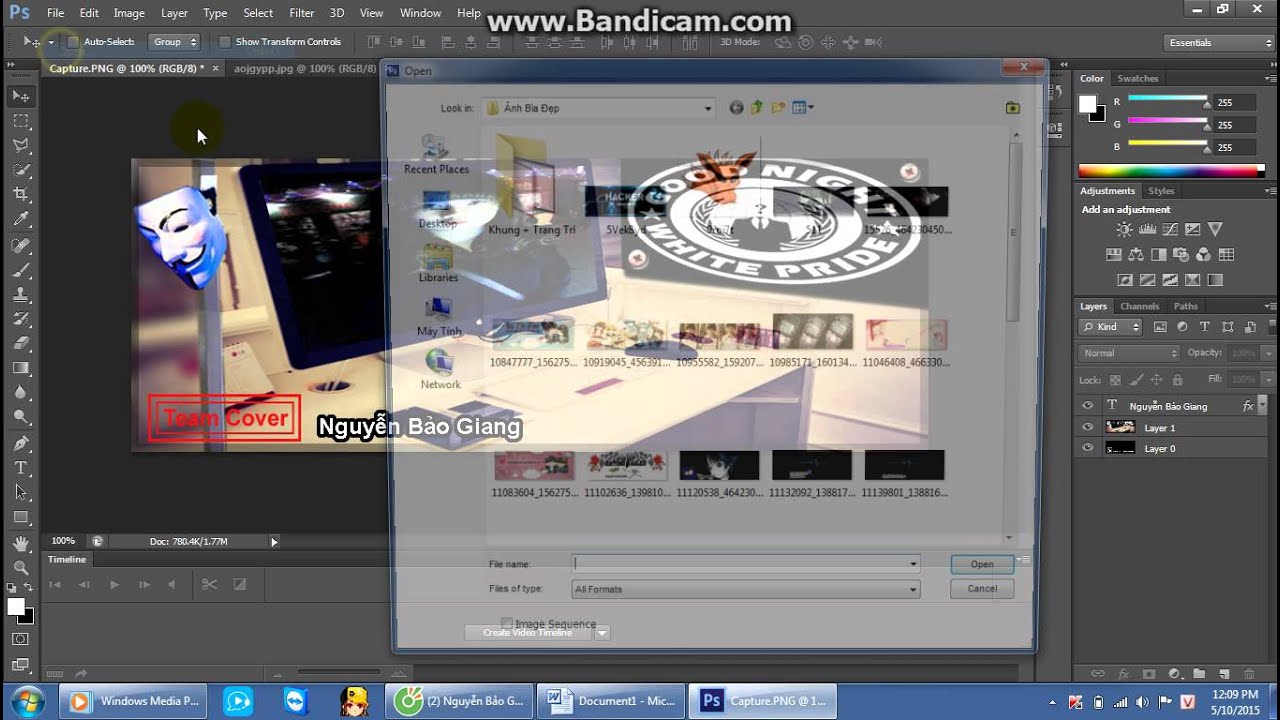This screenshot has height=720, width=1280.
Task: Click the Open button in dialog
Action: (x=982, y=564)
